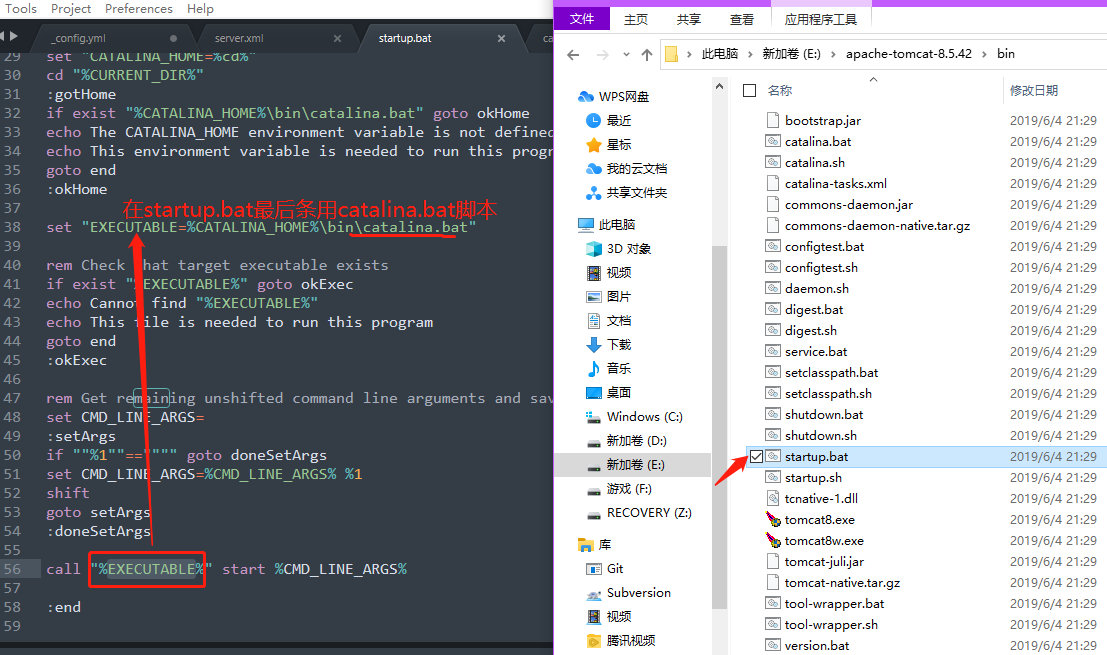Expand the chevron after 此电脑 in address bar
1107x655 pixels.
coord(749,54)
